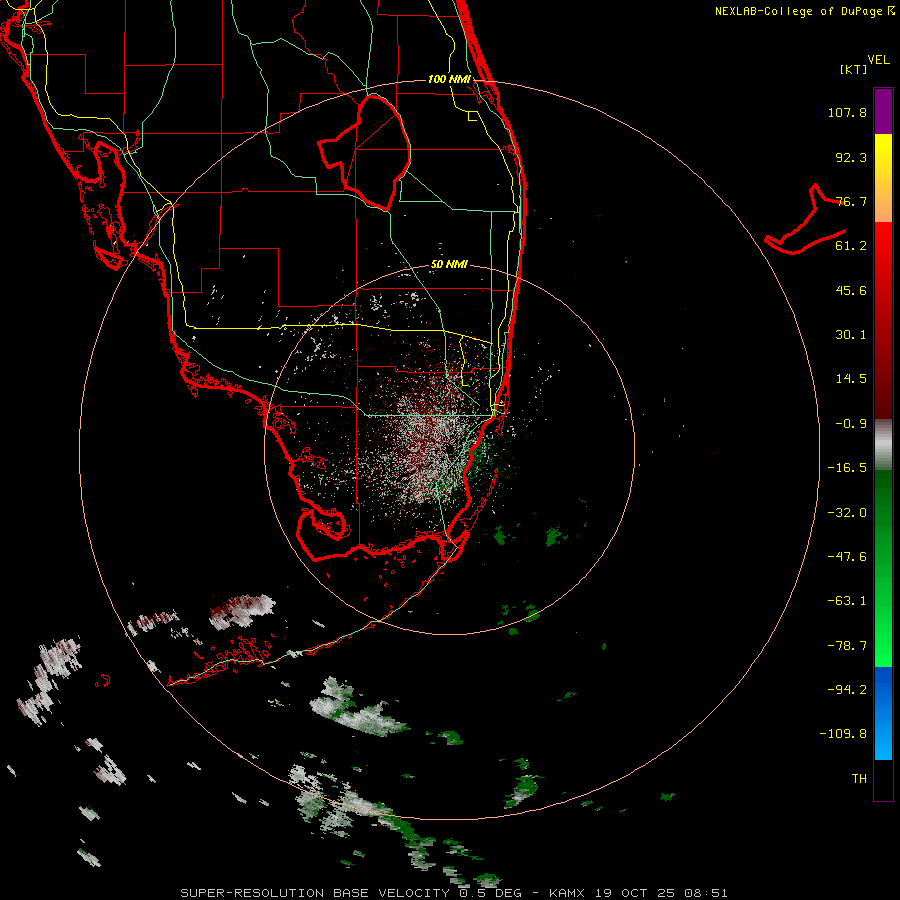Click the -0.9 scale value
Viewport: 900px width, 900px height.
click(851, 424)
